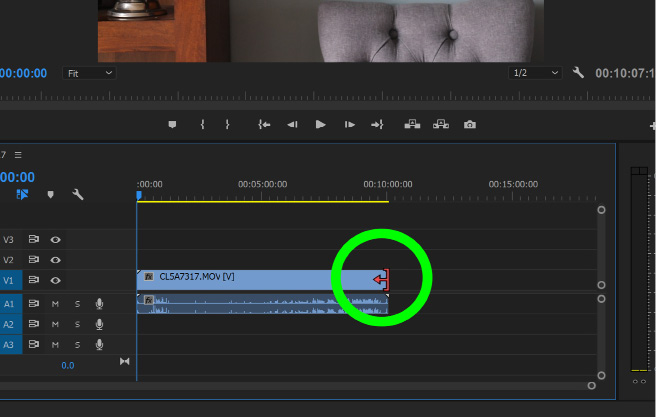656x417 pixels.
Task: Click the timeline ruler at 00:05:00:00
Action: (x=262, y=184)
